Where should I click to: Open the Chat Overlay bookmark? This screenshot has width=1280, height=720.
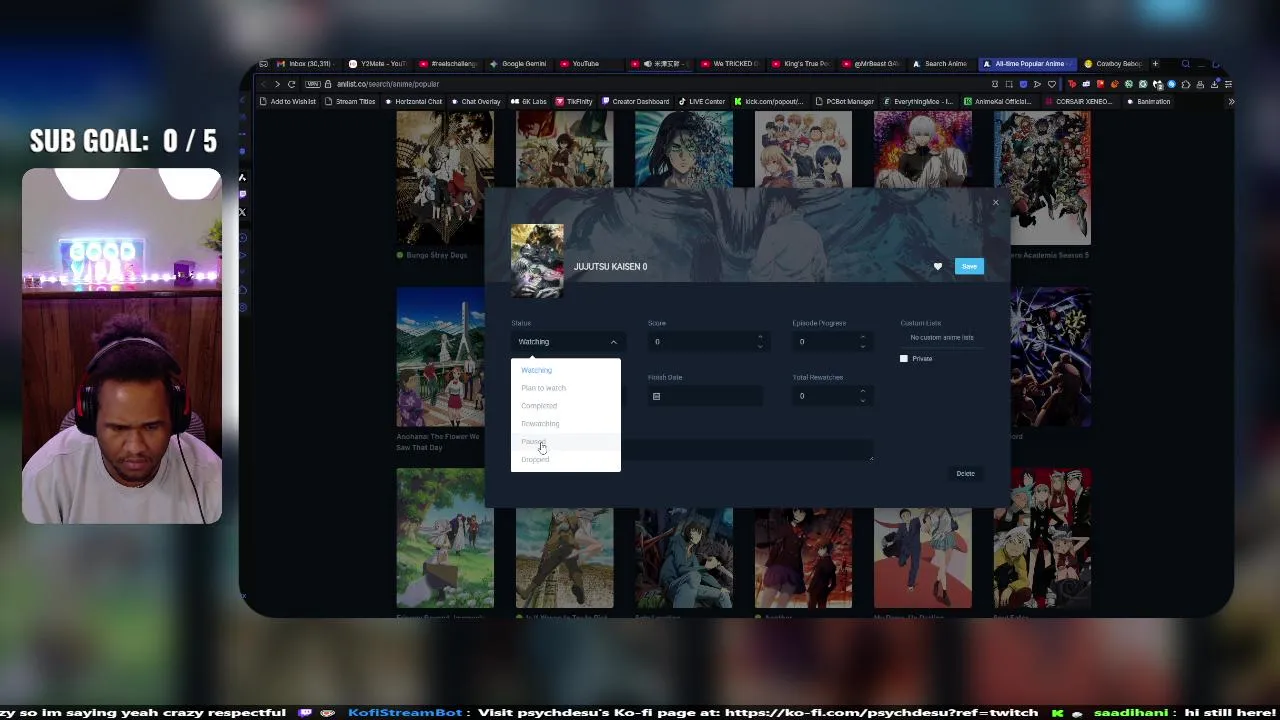click(476, 102)
